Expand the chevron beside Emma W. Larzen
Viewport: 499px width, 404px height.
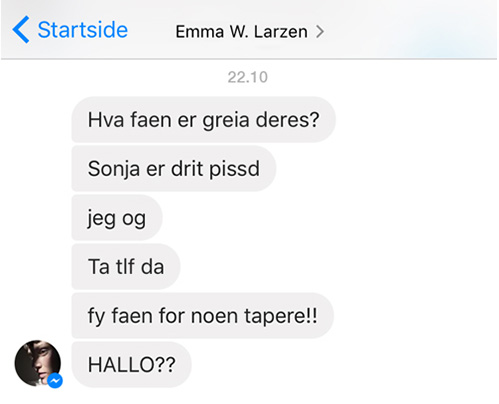320,32
